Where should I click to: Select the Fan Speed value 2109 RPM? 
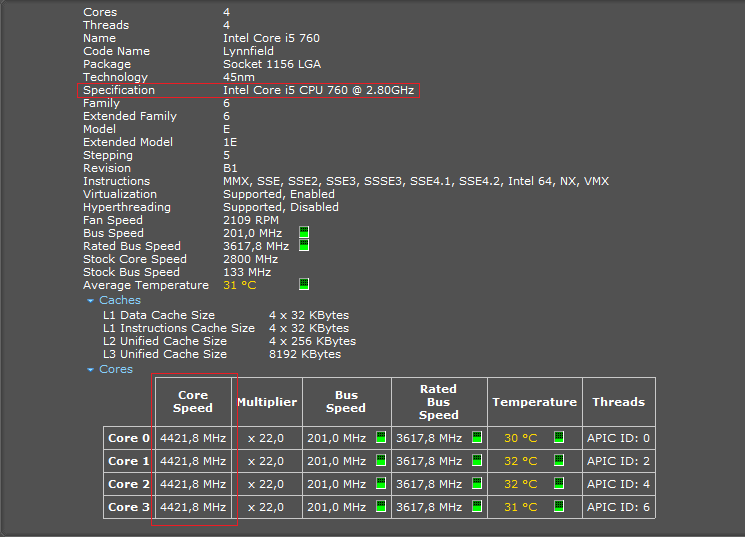(x=251, y=220)
